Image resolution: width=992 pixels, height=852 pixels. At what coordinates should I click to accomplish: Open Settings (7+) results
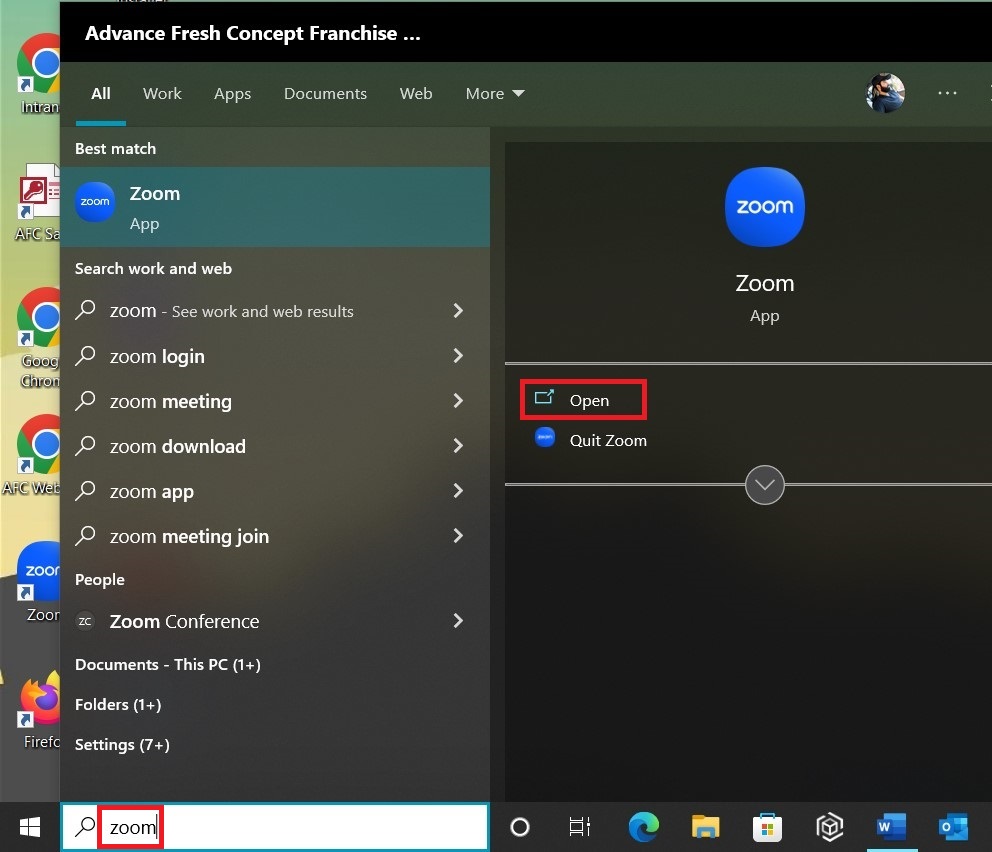(122, 744)
